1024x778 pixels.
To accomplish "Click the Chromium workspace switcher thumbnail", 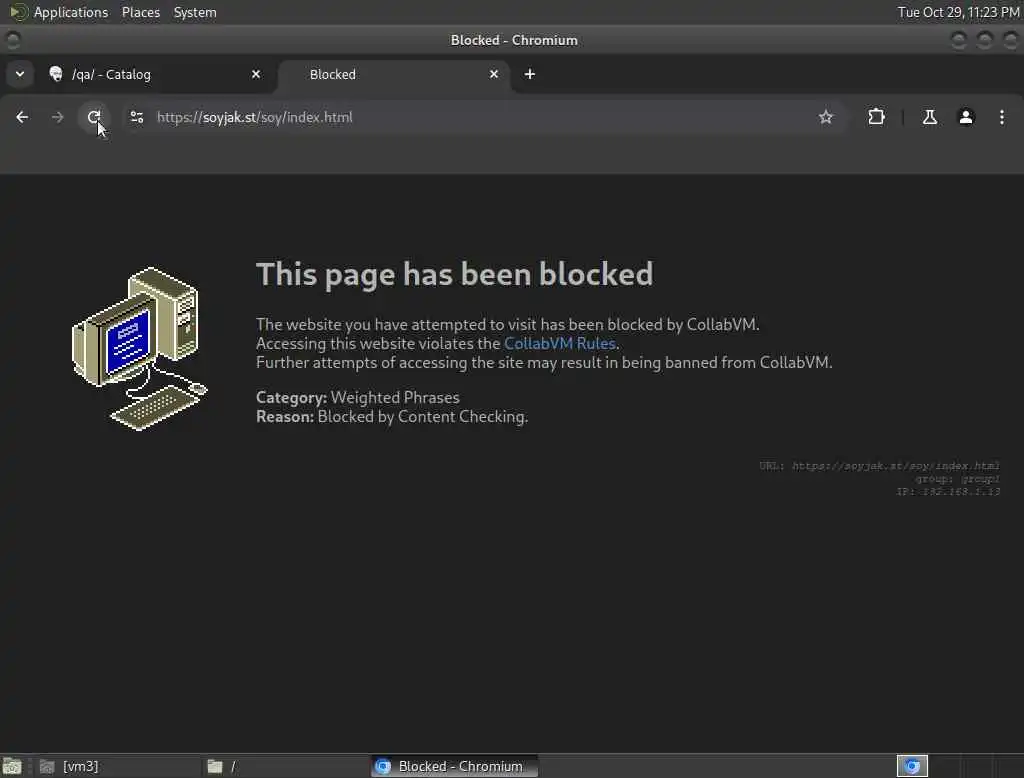I will (912, 766).
